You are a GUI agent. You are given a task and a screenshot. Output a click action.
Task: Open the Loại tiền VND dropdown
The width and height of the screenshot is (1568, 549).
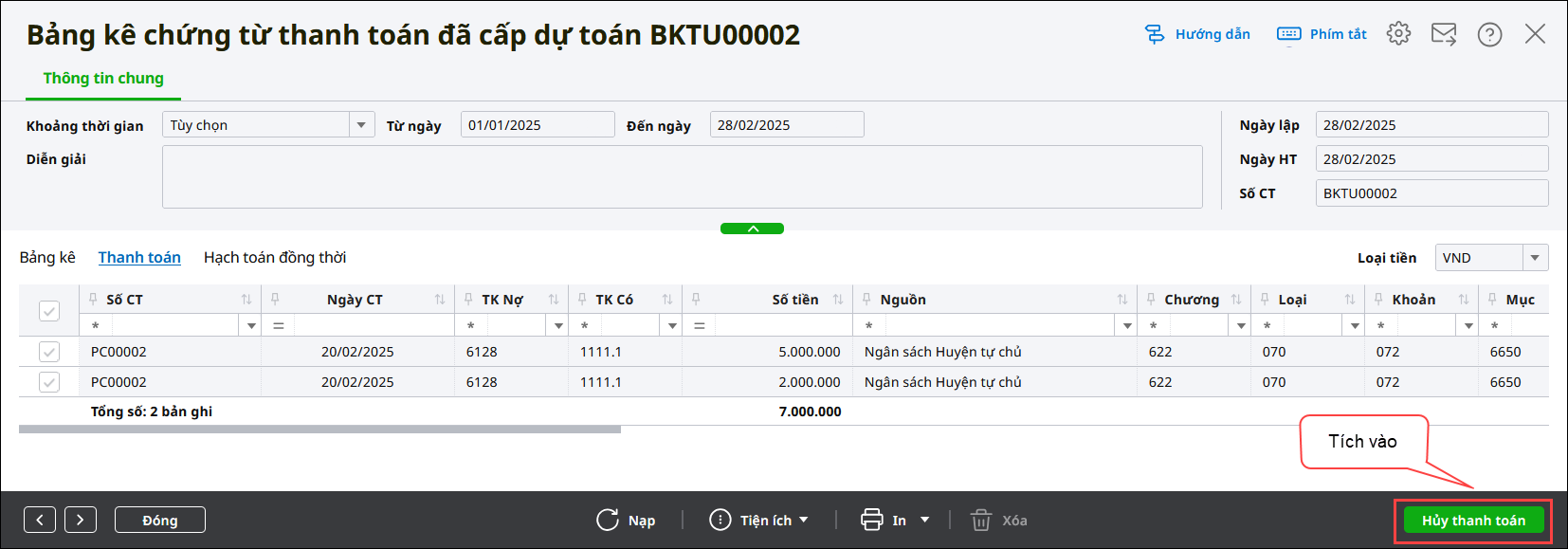pos(1536,258)
